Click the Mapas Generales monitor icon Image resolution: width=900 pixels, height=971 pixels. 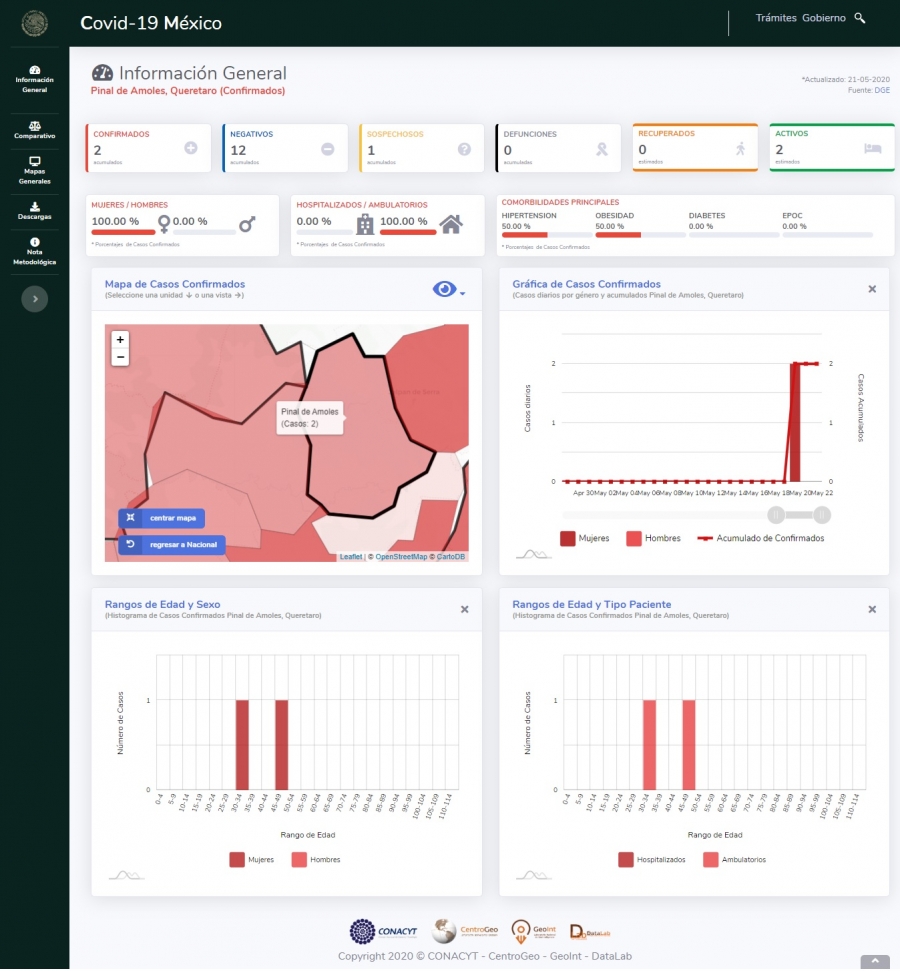pos(35,161)
